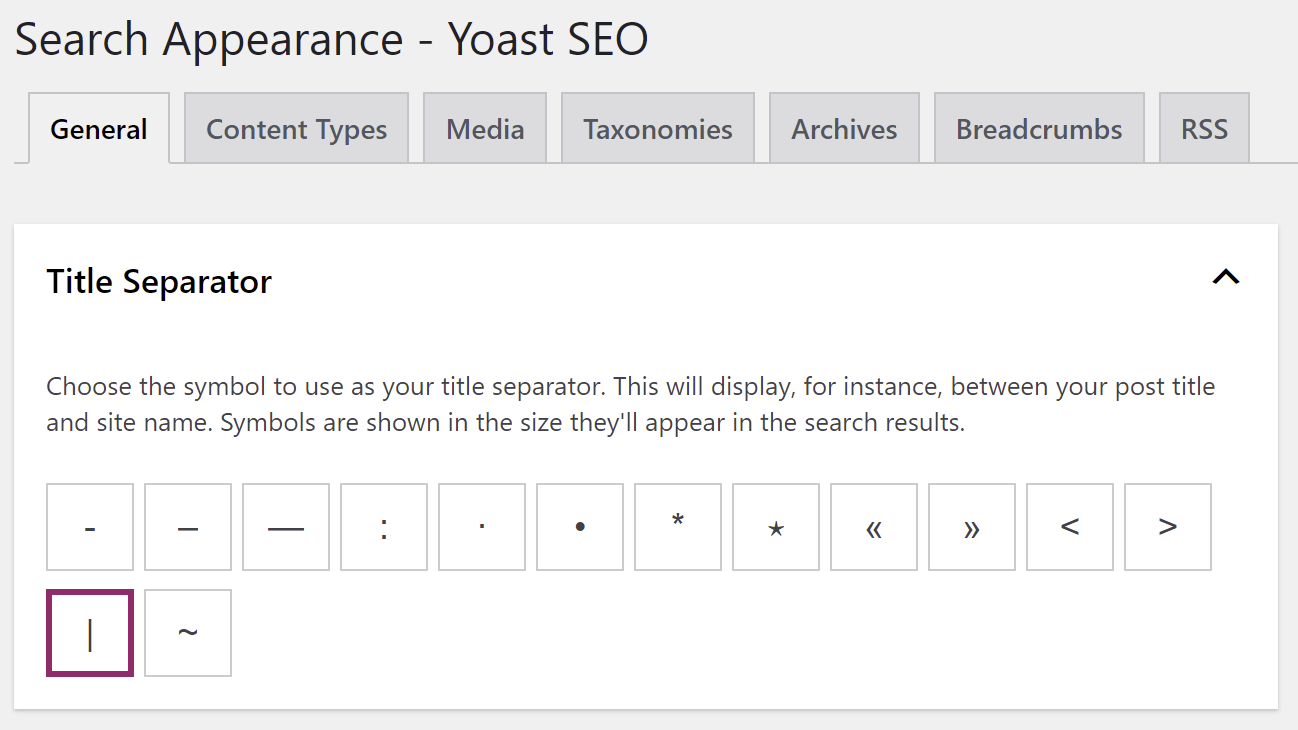Select the hyphen separator option
Viewport: 1298px width, 730px height.
90,527
